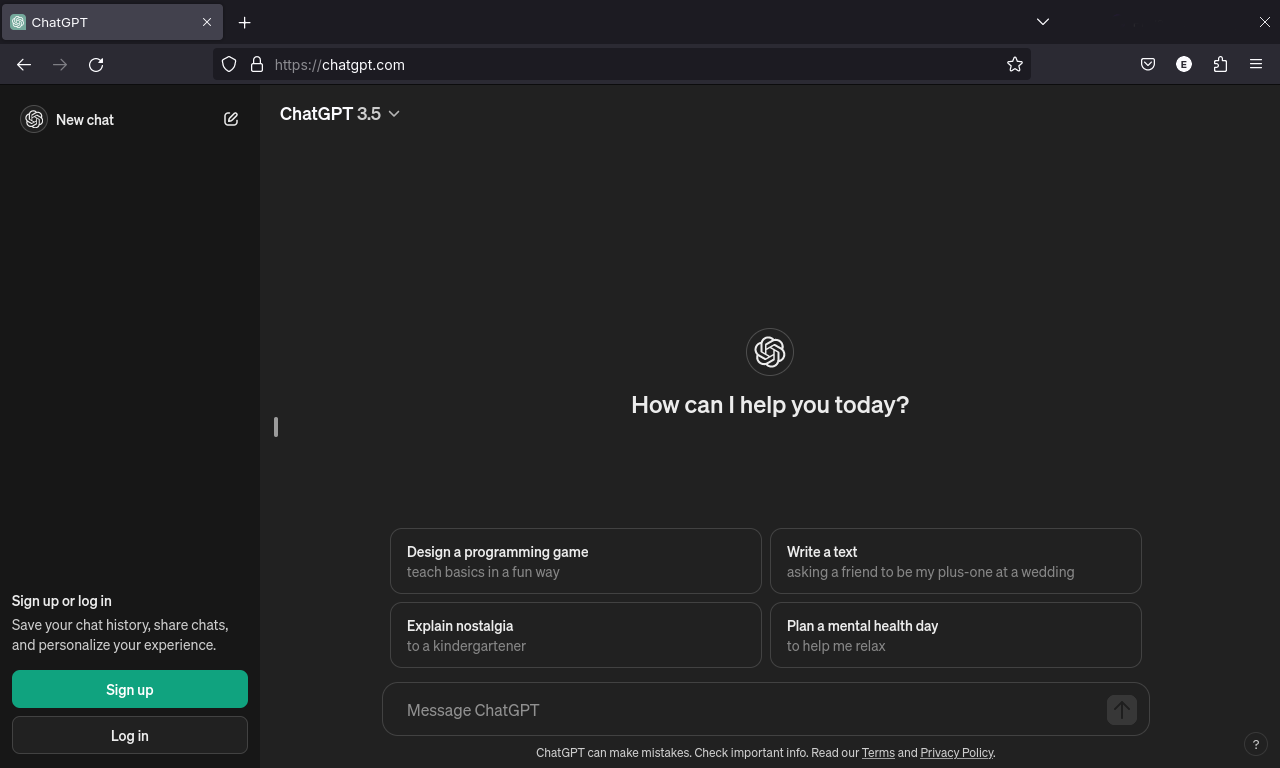This screenshot has width=1280, height=768.
Task: Click the page reload icon
Action: click(96, 64)
